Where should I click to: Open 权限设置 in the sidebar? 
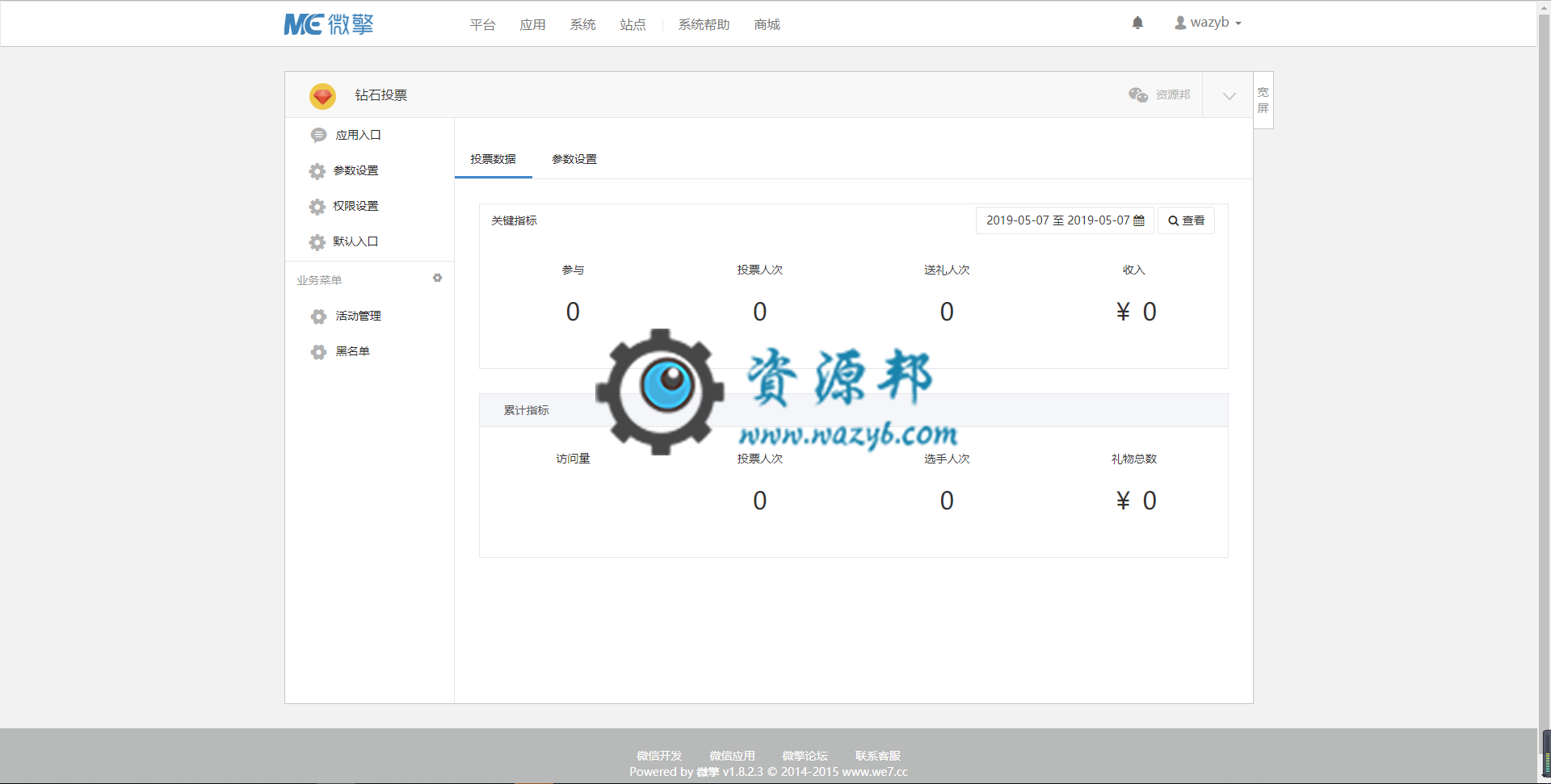point(355,206)
